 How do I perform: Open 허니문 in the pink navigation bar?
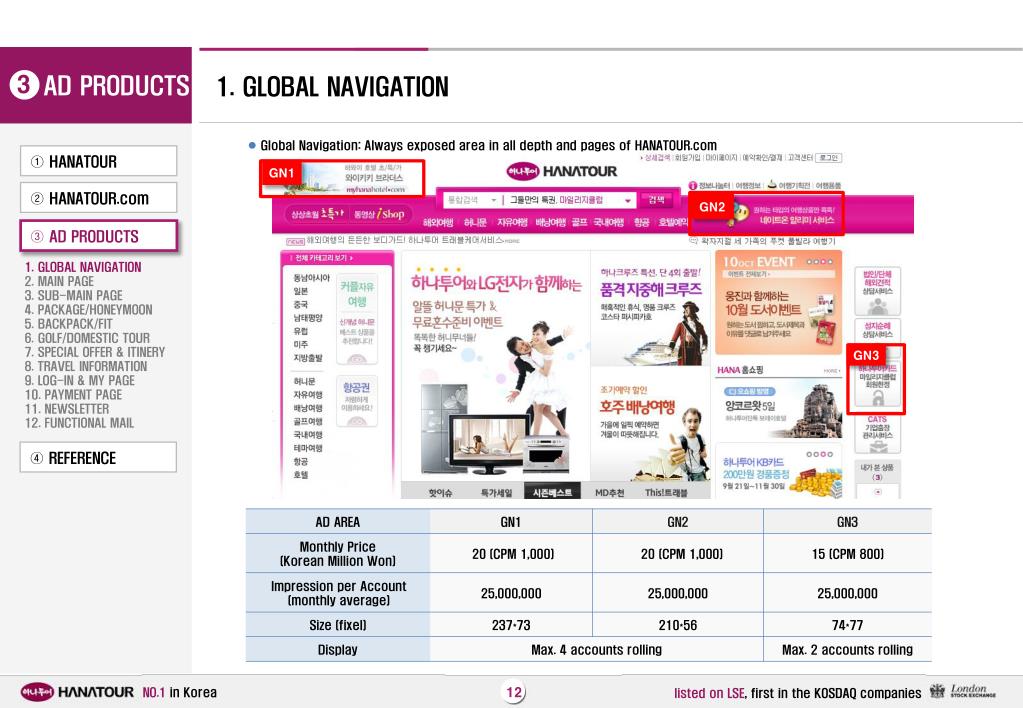474,223
